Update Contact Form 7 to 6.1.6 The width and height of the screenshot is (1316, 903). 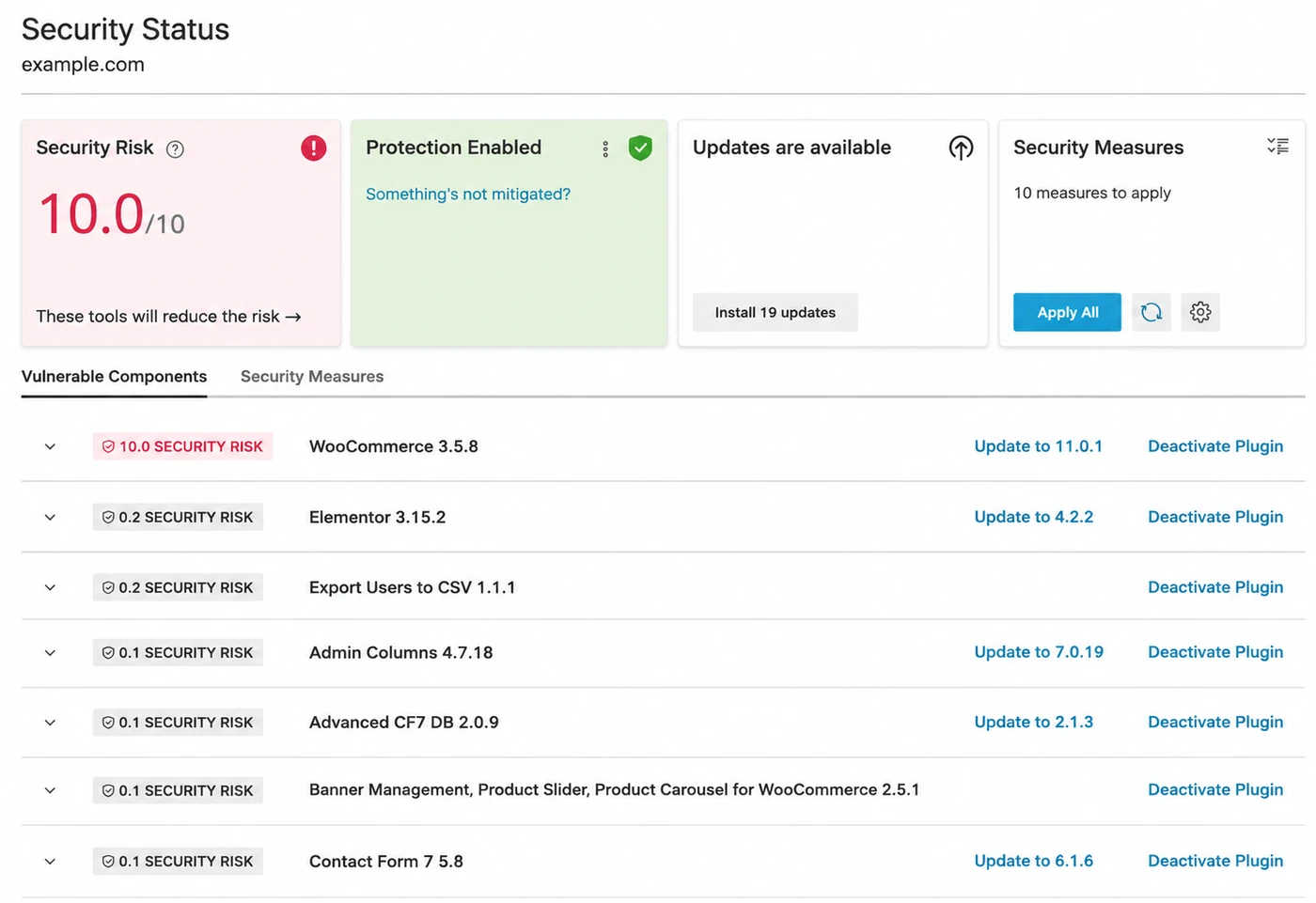(1033, 861)
